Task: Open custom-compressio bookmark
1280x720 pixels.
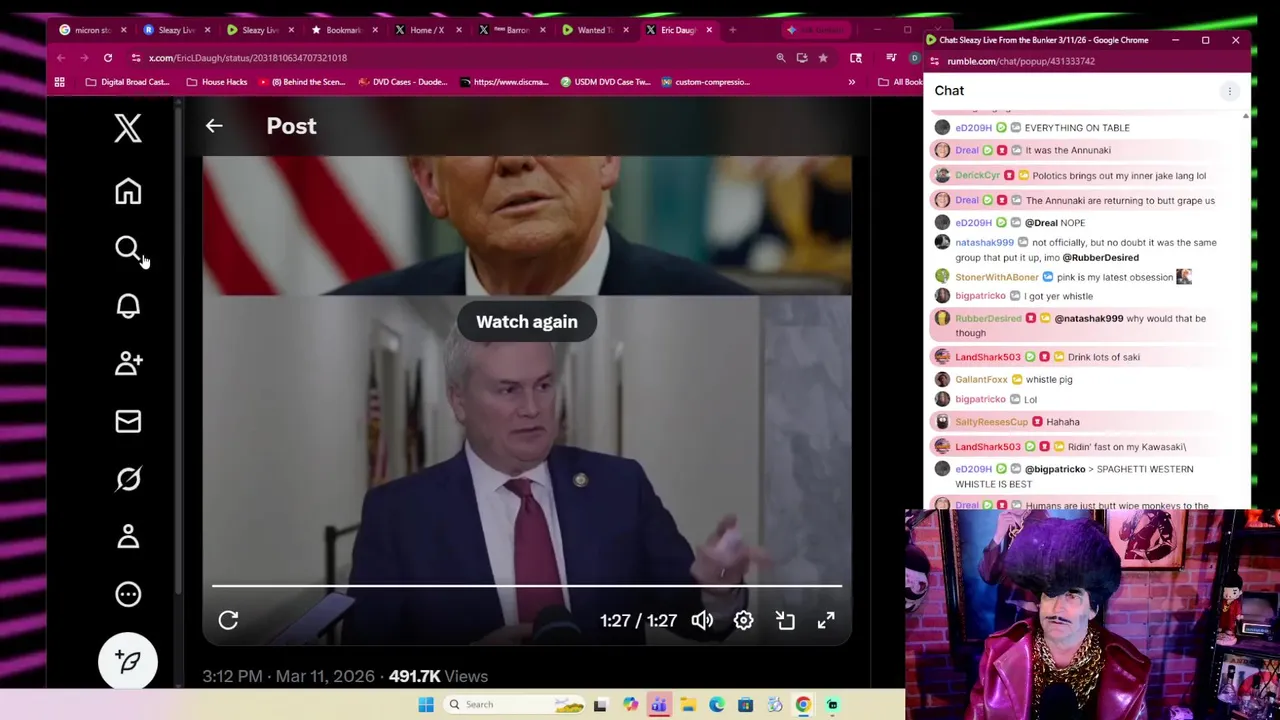Action: (705, 82)
